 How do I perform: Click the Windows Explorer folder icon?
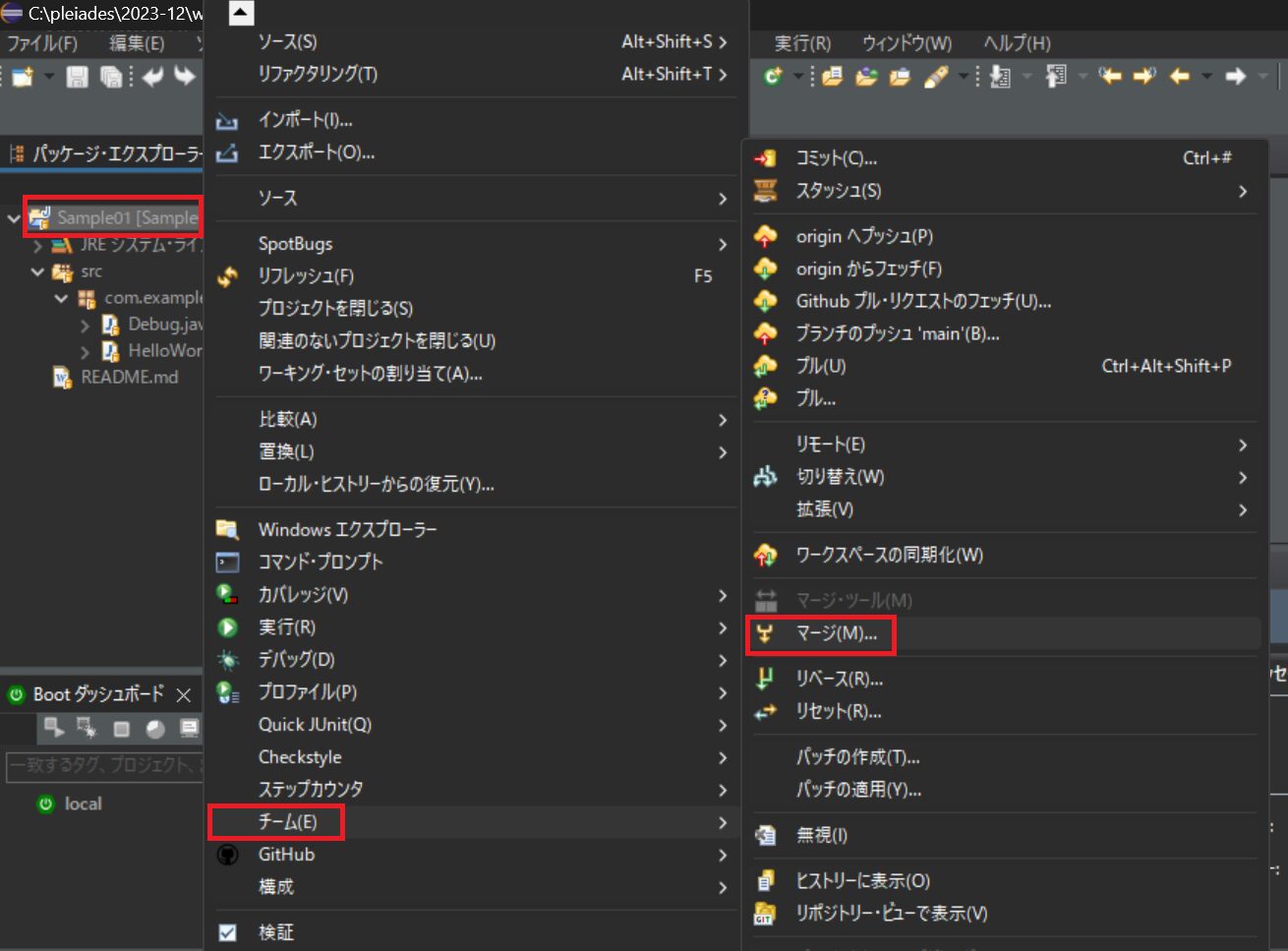point(227,529)
